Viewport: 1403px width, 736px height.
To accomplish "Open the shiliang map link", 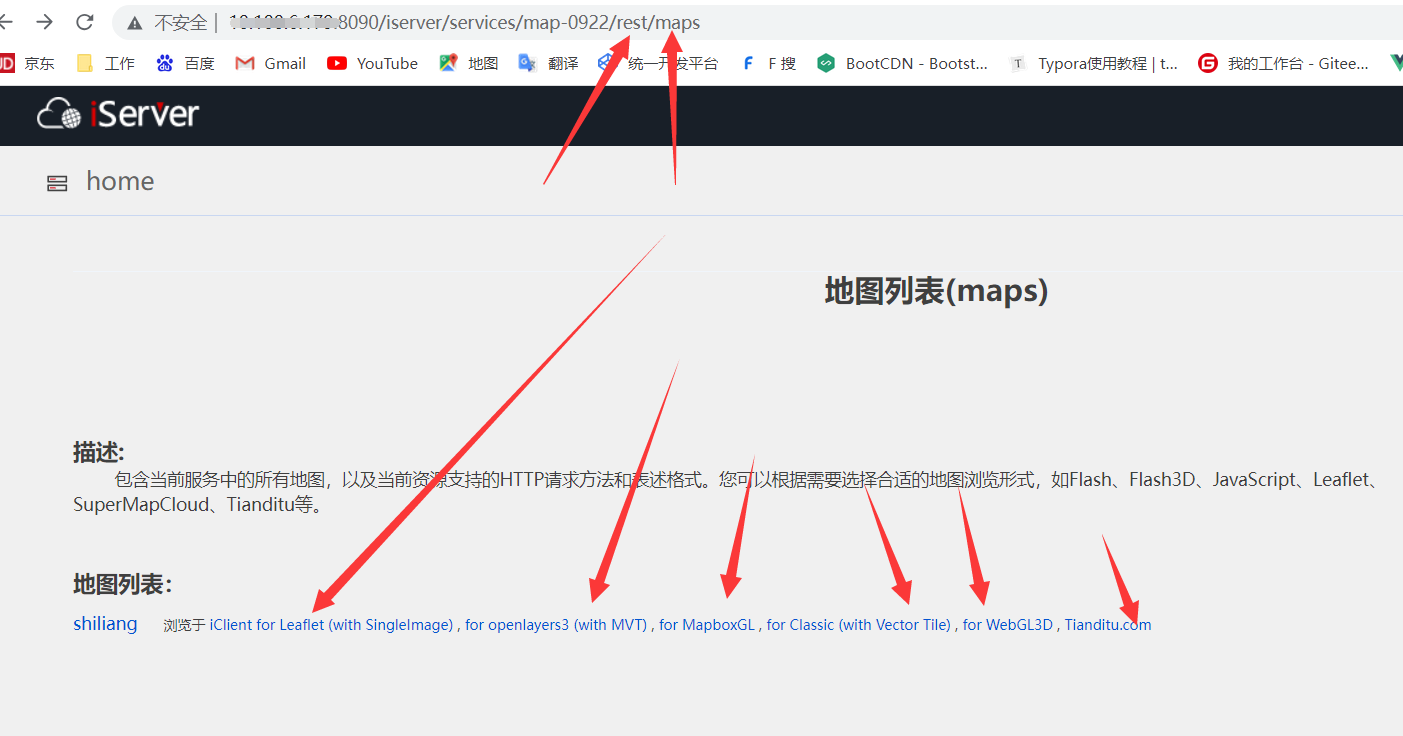I will click(105, 624).
